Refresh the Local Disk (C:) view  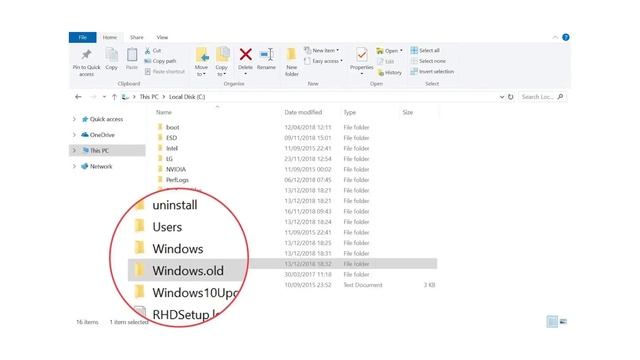click(x=511, y=97)
